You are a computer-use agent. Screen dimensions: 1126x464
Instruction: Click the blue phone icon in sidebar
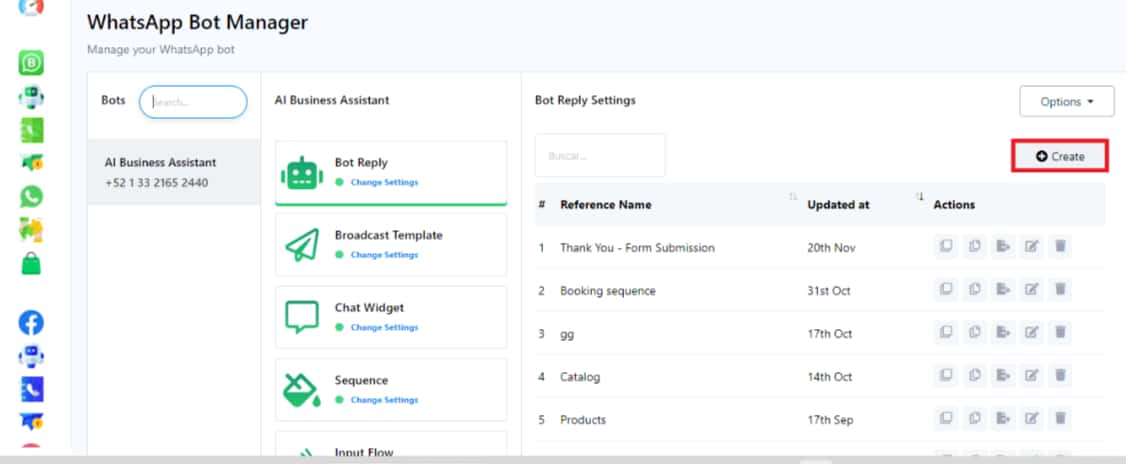pyautogui.click(x=31, y=388)
